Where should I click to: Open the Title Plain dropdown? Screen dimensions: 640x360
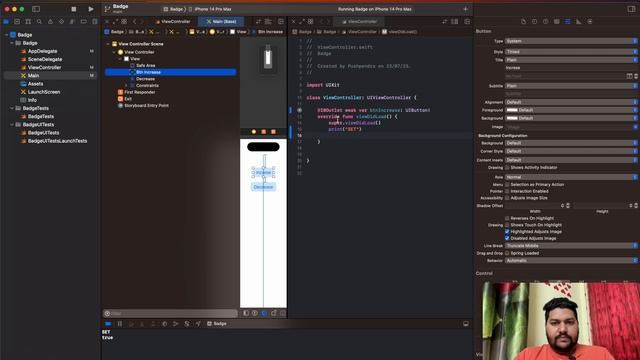click(x=571, y=60)
